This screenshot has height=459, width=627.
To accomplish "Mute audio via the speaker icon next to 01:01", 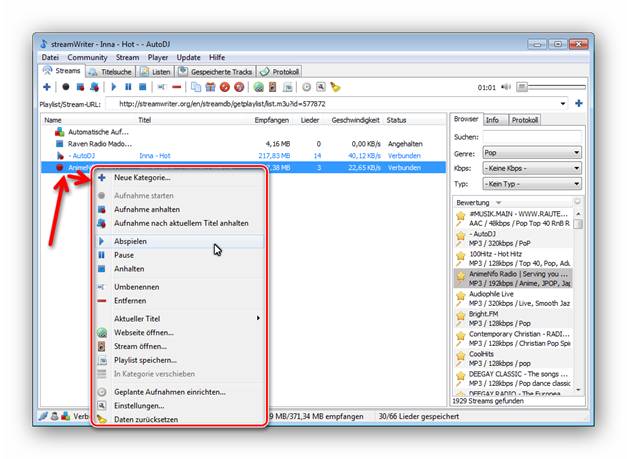I will 506,87.
